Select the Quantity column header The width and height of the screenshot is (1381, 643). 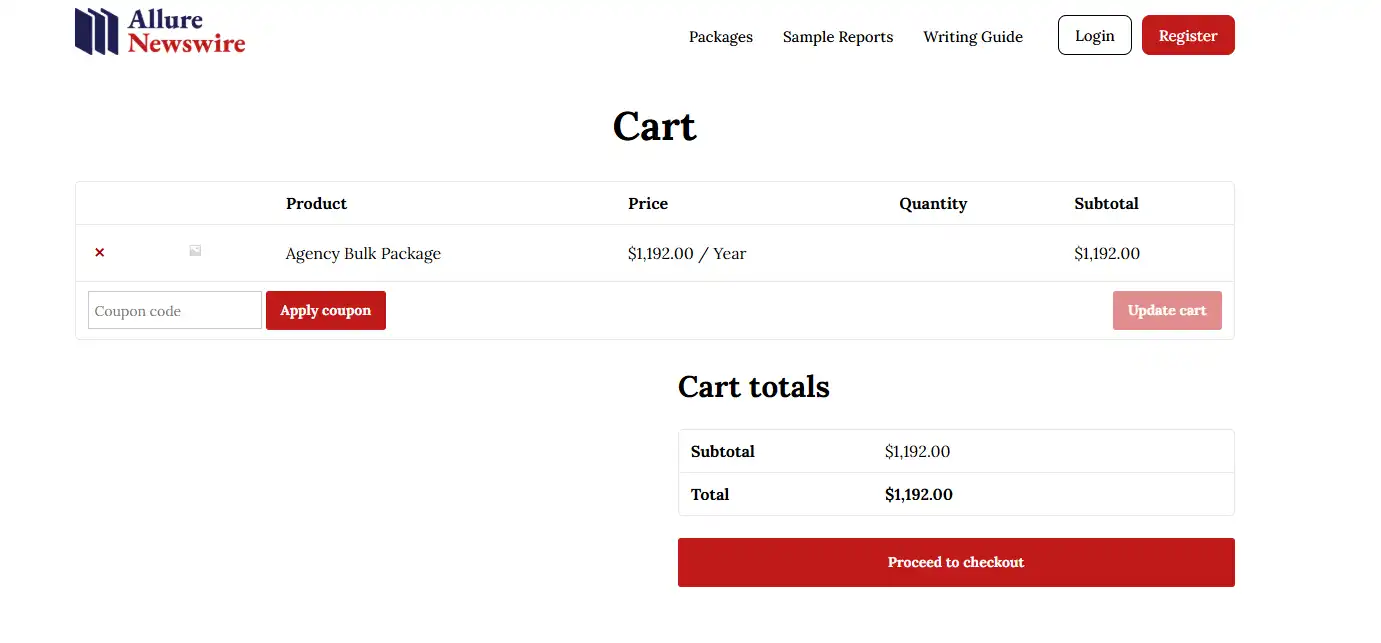tap(933, 203)
